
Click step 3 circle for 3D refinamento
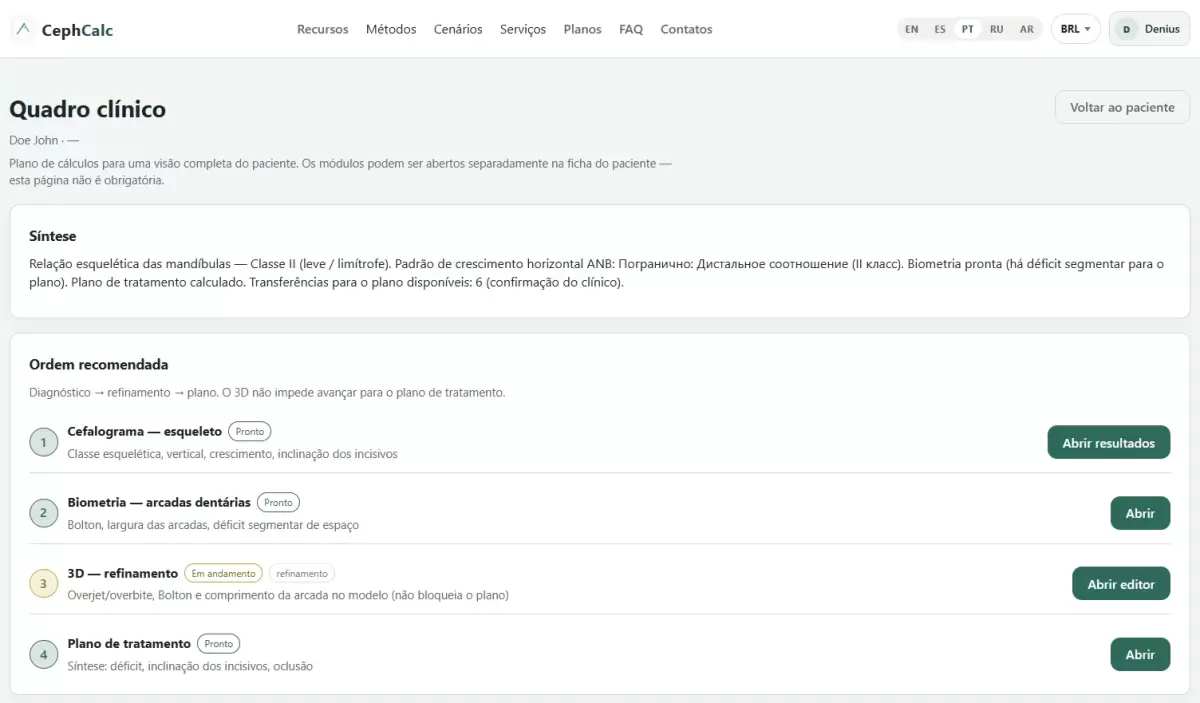coord(43,583)
